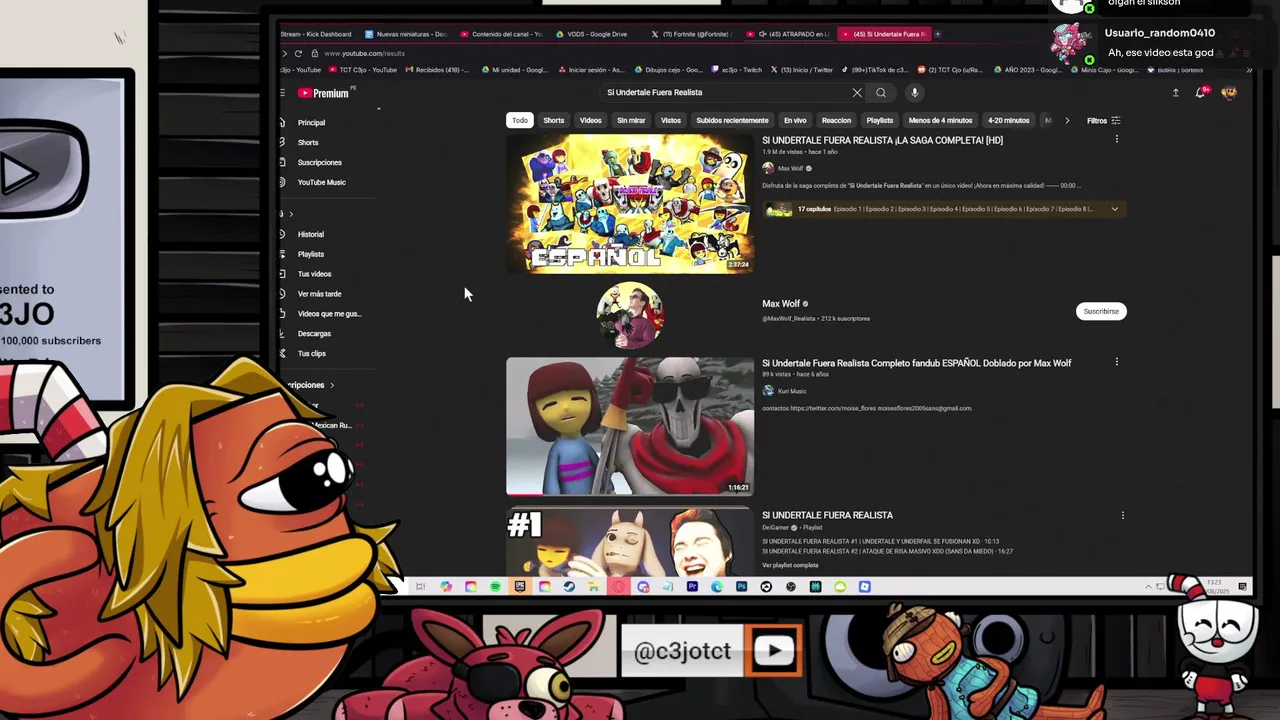Screen dimensions: 1280x720
Task: Click the YouTube play icon beside @c3jotct
Action: tap(774, 652)
